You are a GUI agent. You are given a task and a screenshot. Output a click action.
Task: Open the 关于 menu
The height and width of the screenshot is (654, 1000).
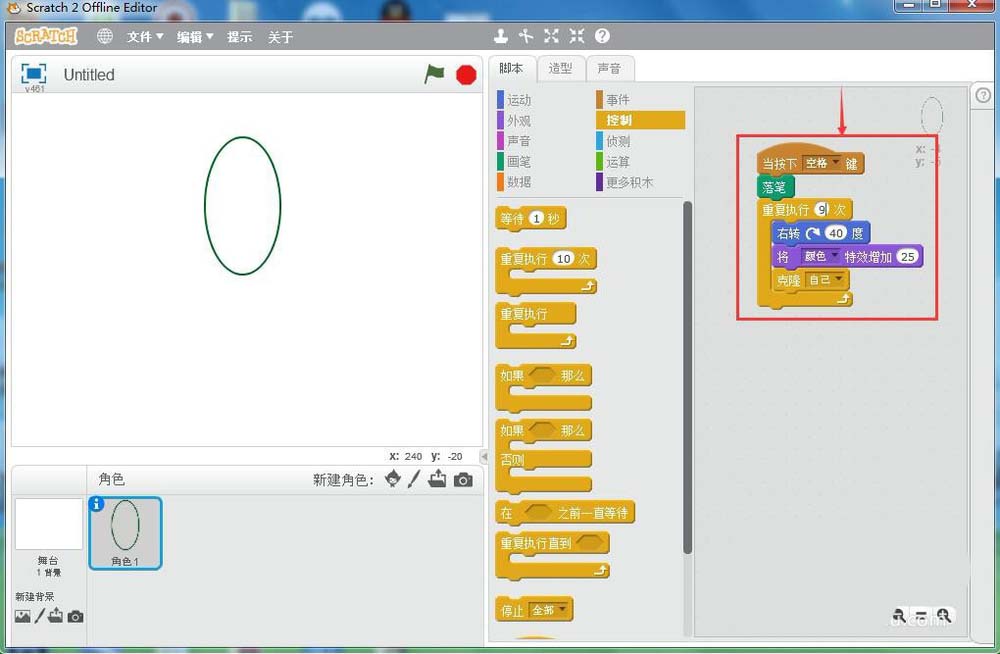(x=281, y=37)
